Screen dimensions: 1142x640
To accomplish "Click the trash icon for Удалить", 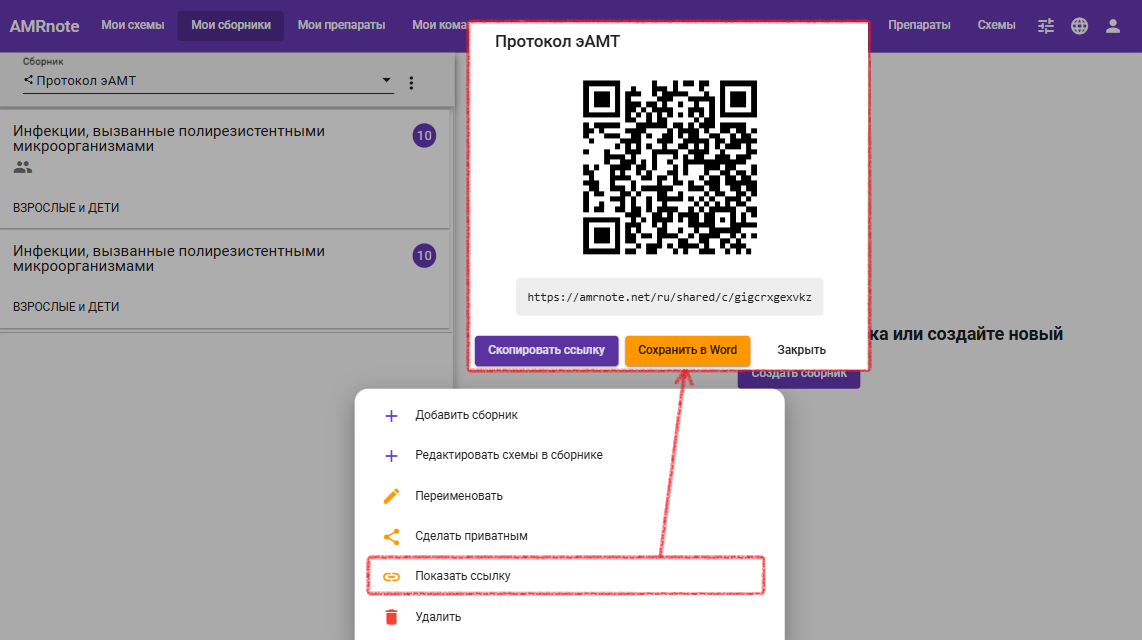I will click(391, 617).
